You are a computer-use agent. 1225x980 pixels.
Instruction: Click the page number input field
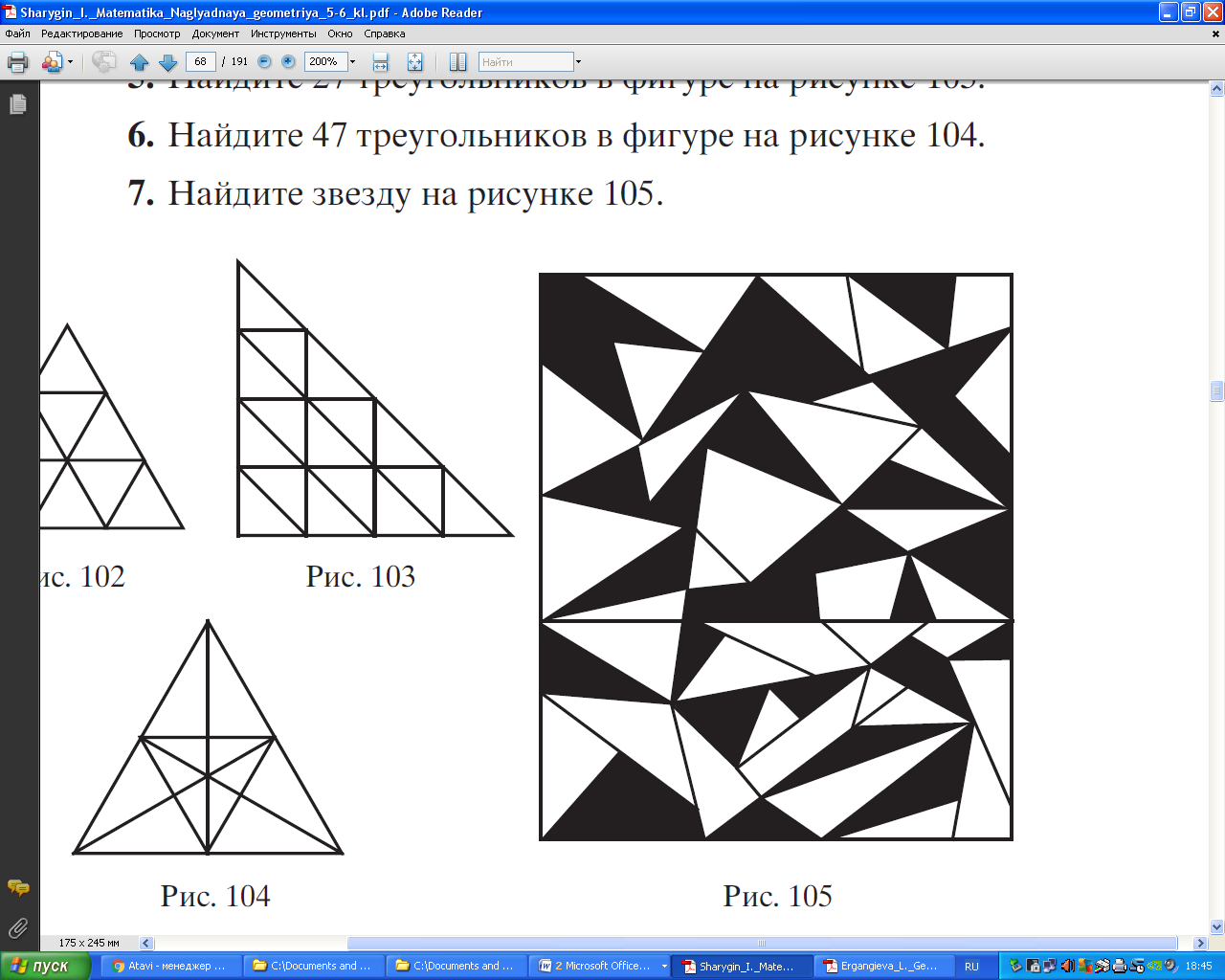pyautogui.click(x=200, y=61)
